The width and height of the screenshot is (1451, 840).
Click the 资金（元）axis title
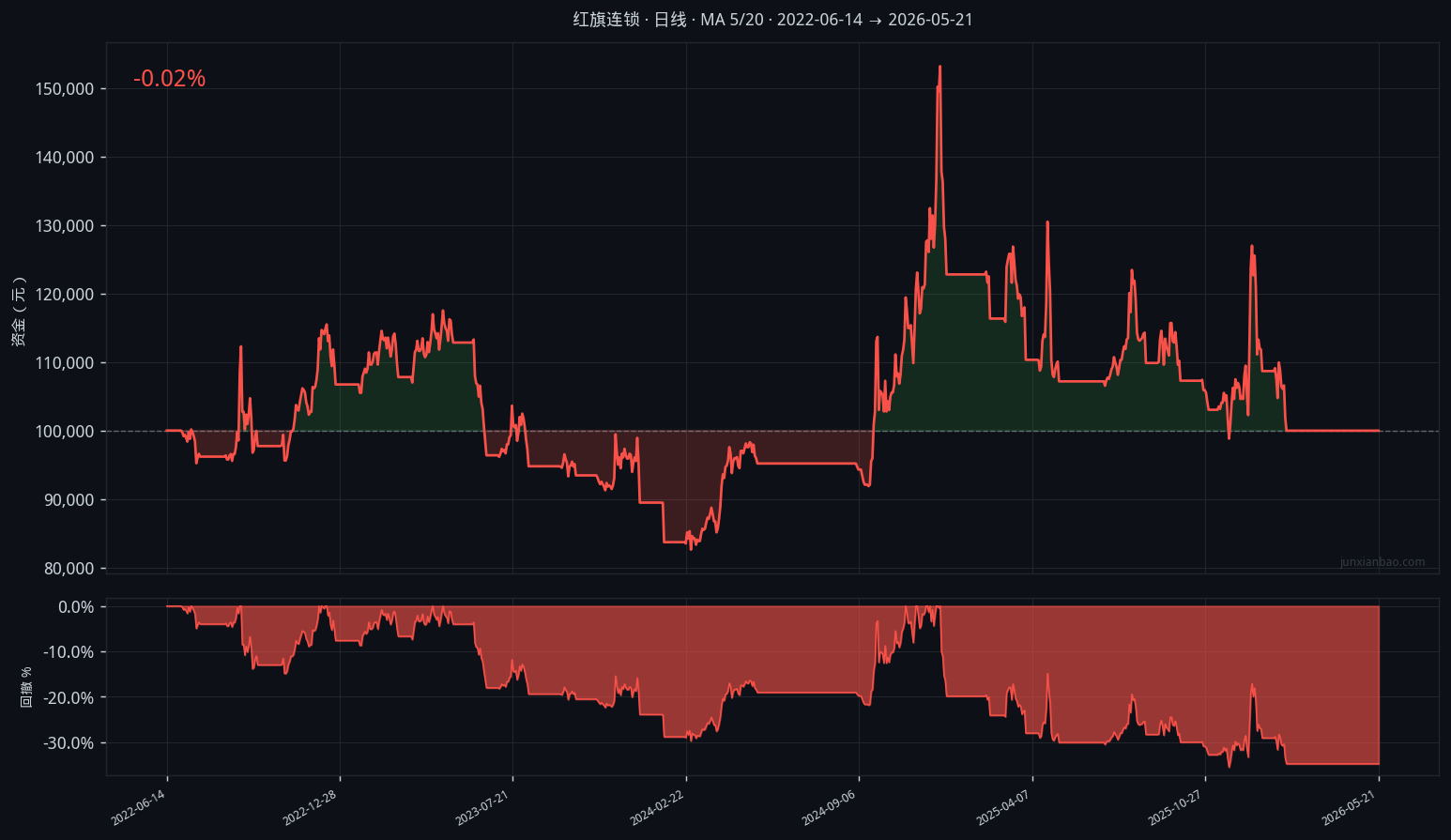click(x=18, y=312)
